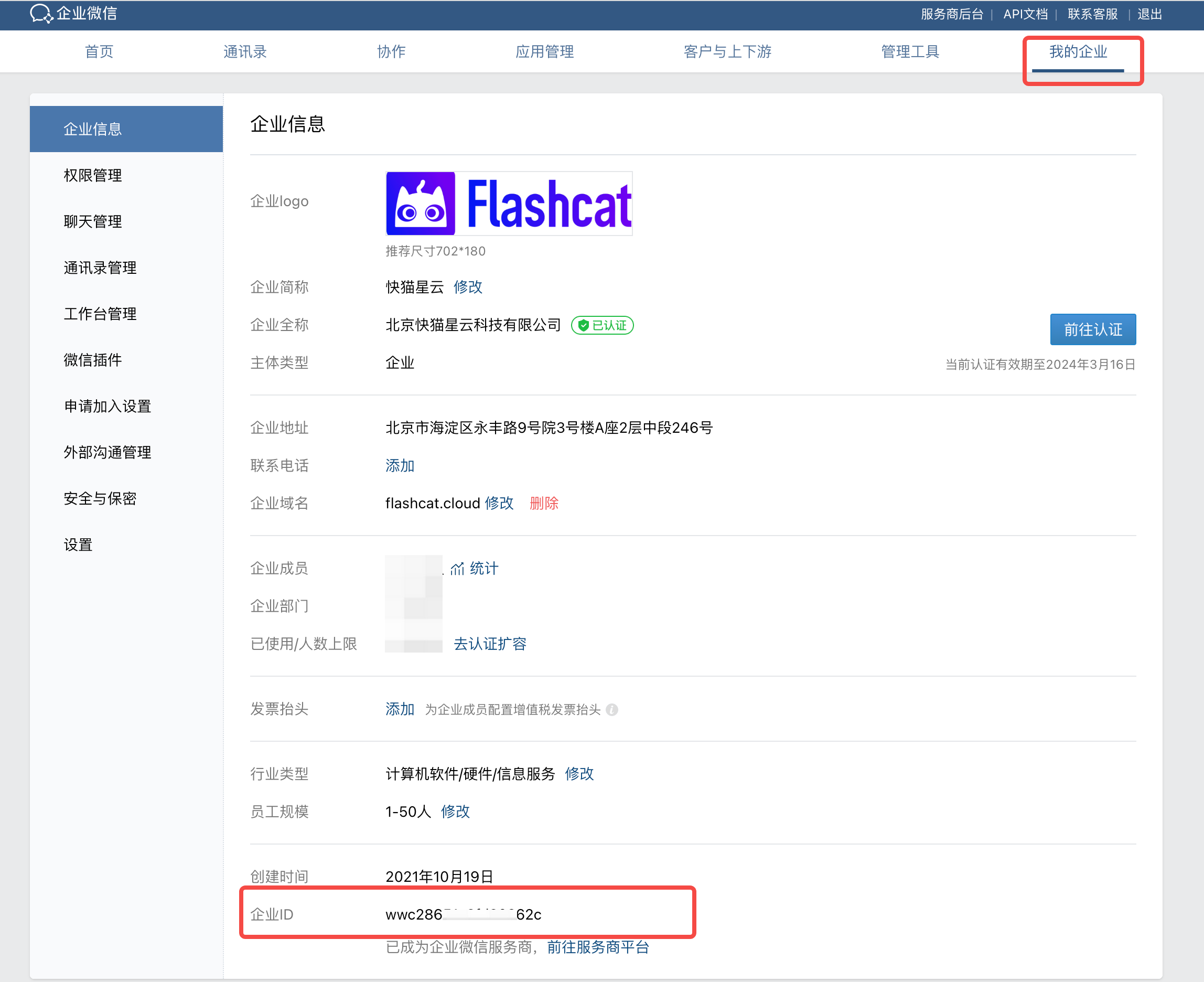The width and height of the screenshot is (1204, 982).
Task: Click 修改 next to flashcat.cloud
Action: click(x=499, y=503)
